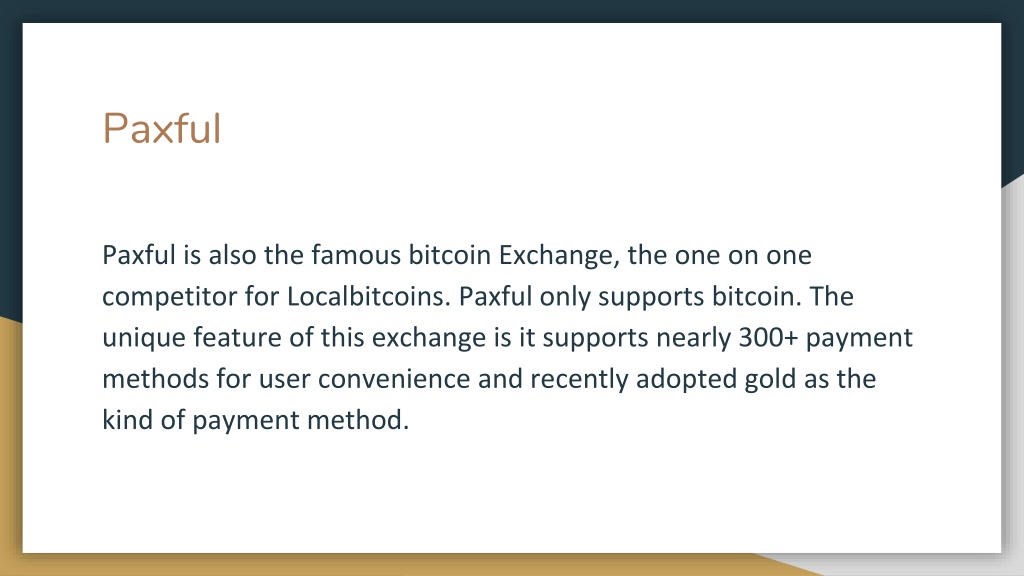This screenshot has width=1024, height=576.
Task: Click the gold background shape at bottom left
Action: (x=10, y=451)
